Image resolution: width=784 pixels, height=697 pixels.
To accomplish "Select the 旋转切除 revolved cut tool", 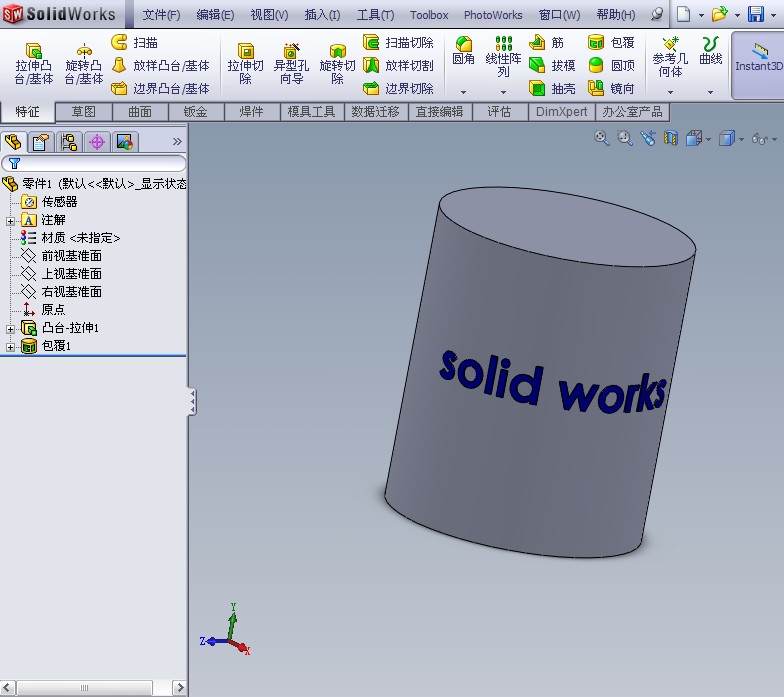I will [338, 64].
